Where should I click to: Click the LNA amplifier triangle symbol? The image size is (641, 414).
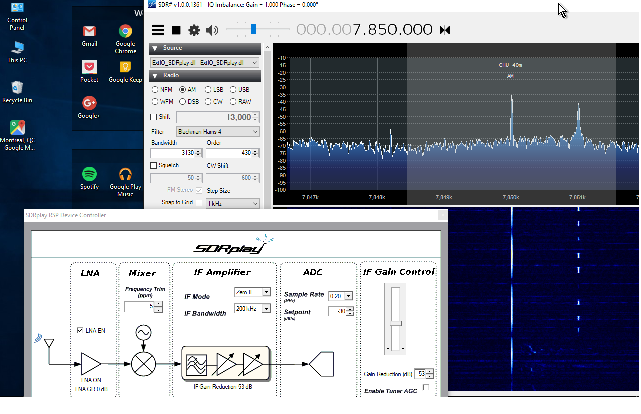pos(91,364)
